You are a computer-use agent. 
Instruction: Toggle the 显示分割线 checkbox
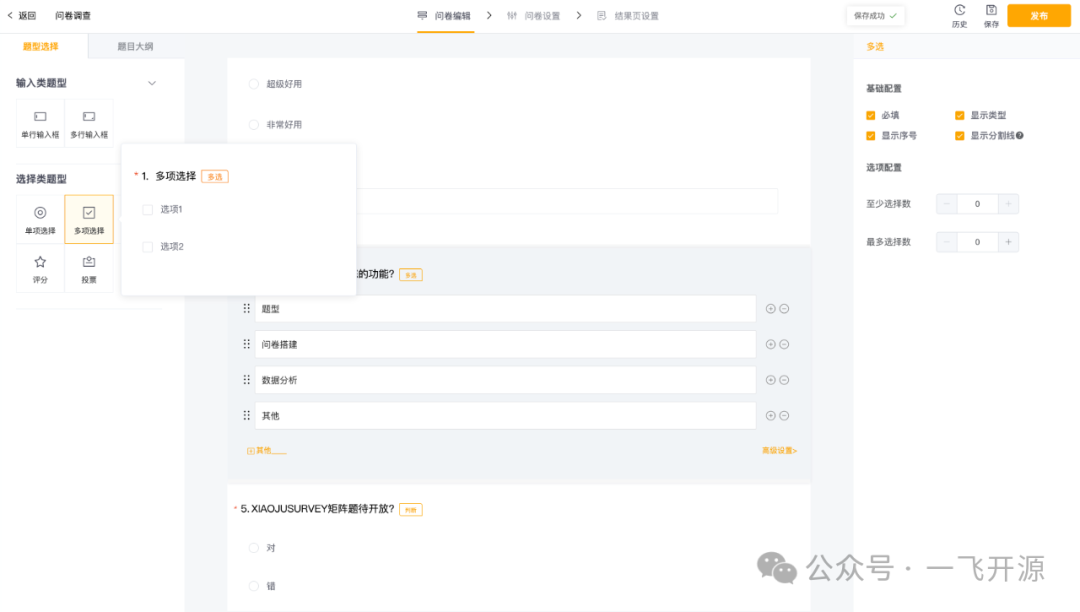point(959,136)
